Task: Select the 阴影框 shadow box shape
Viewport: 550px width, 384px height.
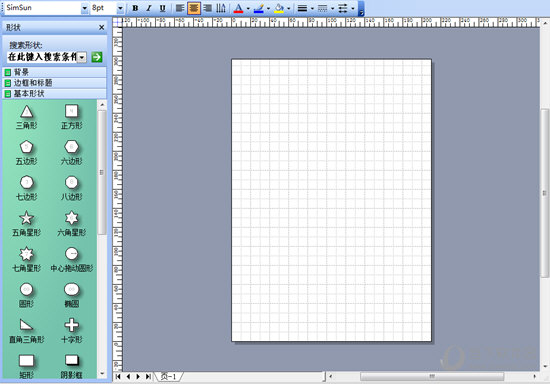Action: (x=72, y=367)
